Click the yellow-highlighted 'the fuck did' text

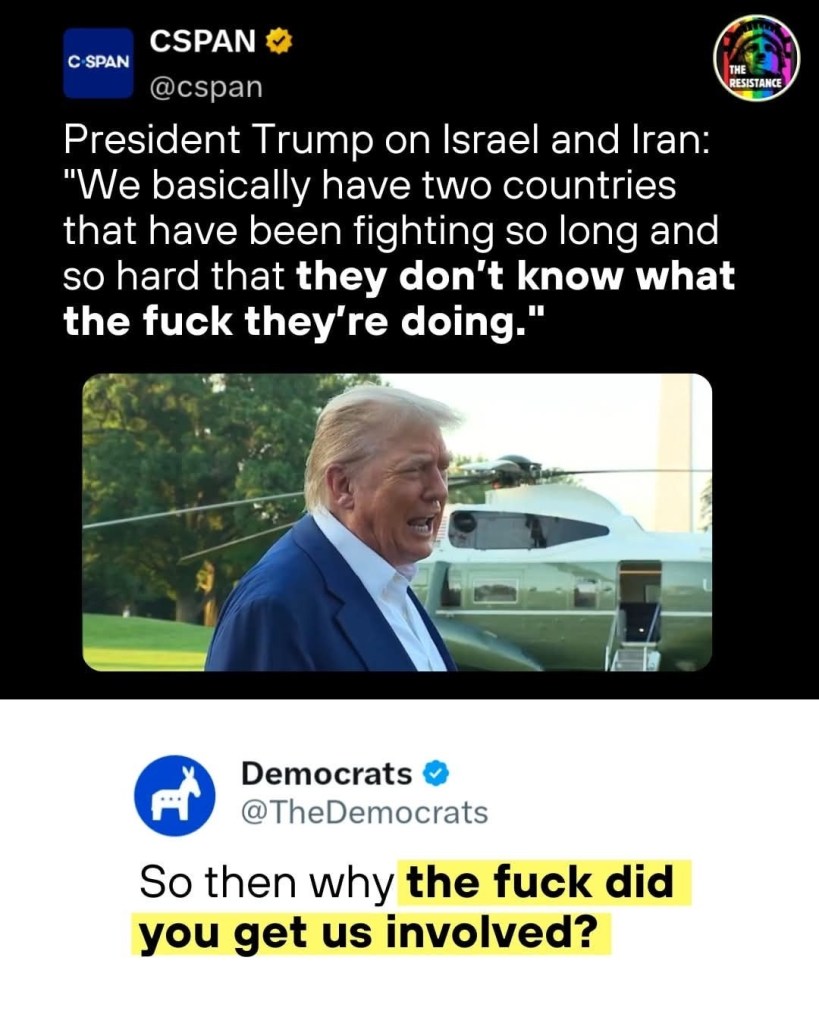coord(540,882)
